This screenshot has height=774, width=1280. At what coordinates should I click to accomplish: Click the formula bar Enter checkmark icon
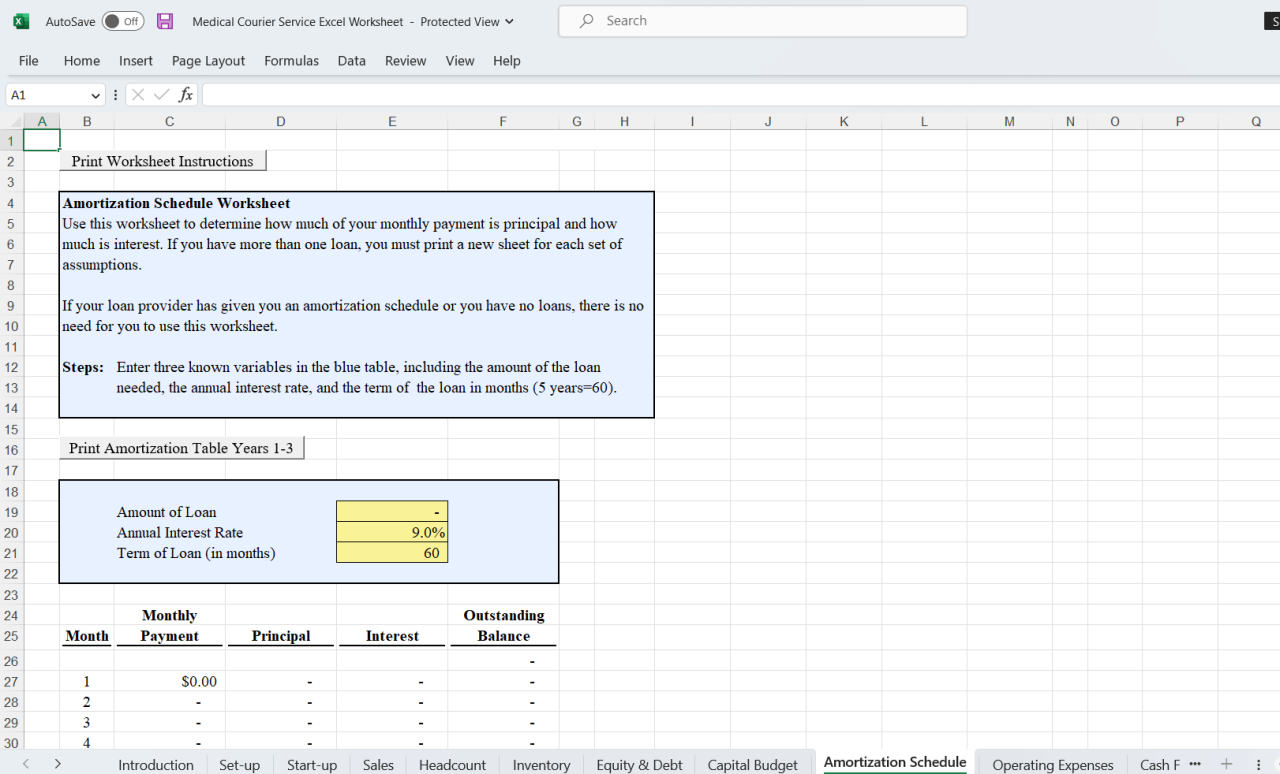tap(163, 95)
